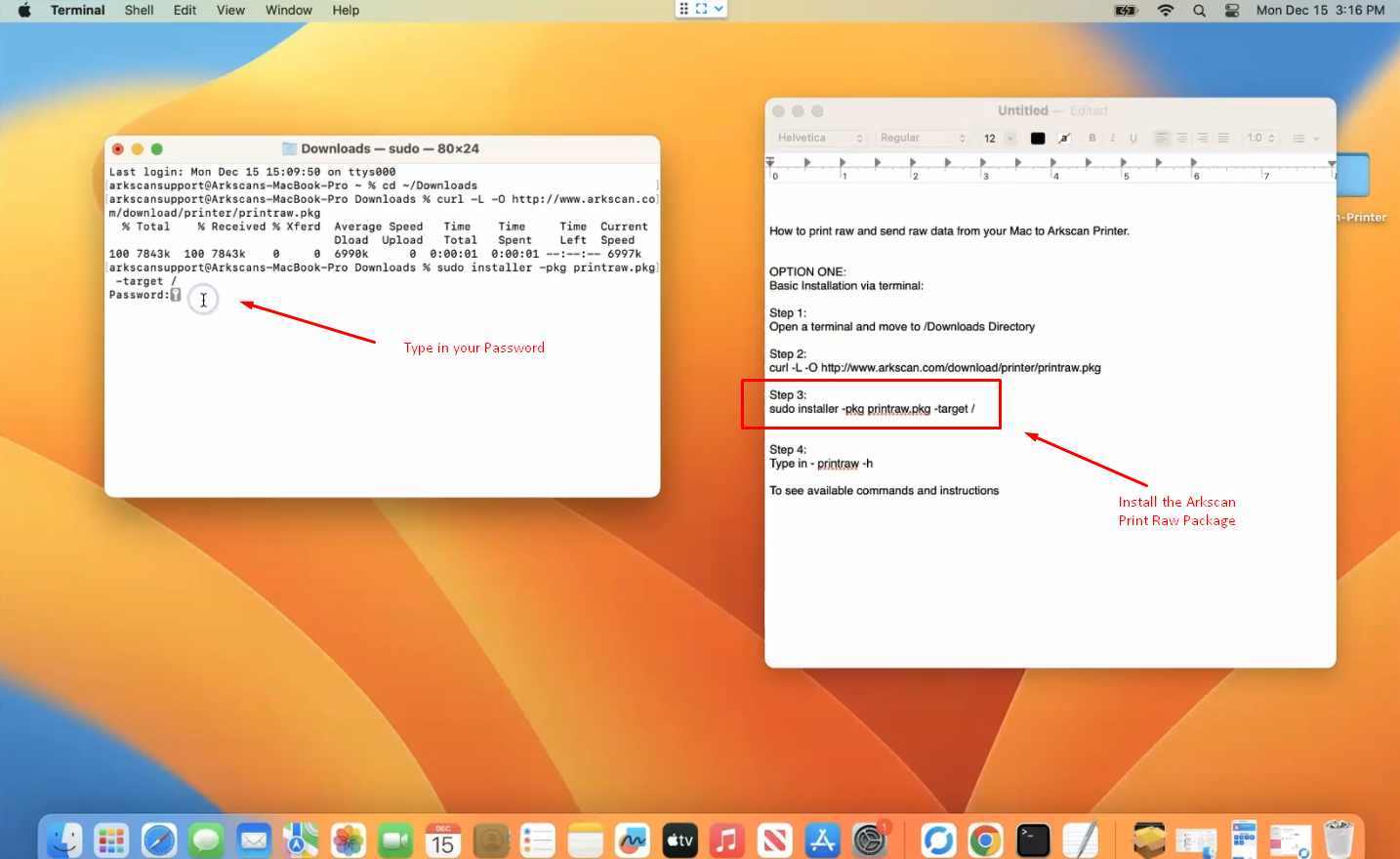Click 'To see available commands and instructions' text
This screenshot has height=859, width=1400.
click(x=884, y=491)
